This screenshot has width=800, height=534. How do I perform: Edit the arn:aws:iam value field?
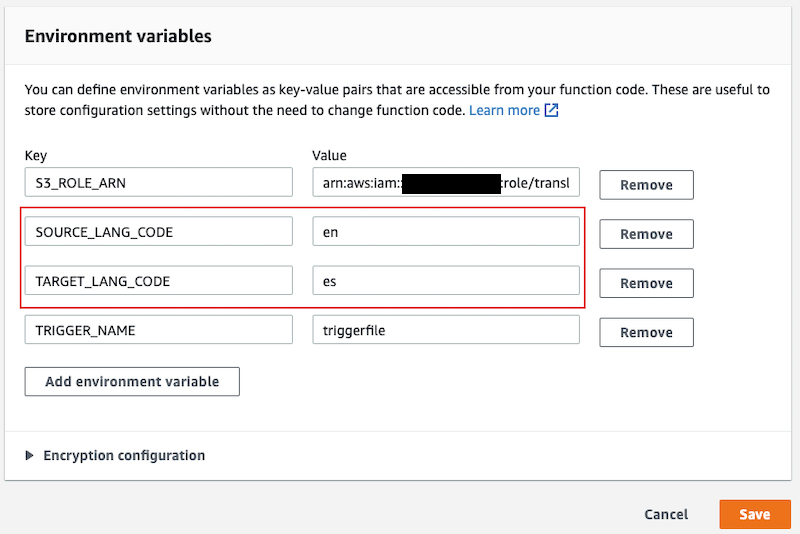click(x=446, y=182)
